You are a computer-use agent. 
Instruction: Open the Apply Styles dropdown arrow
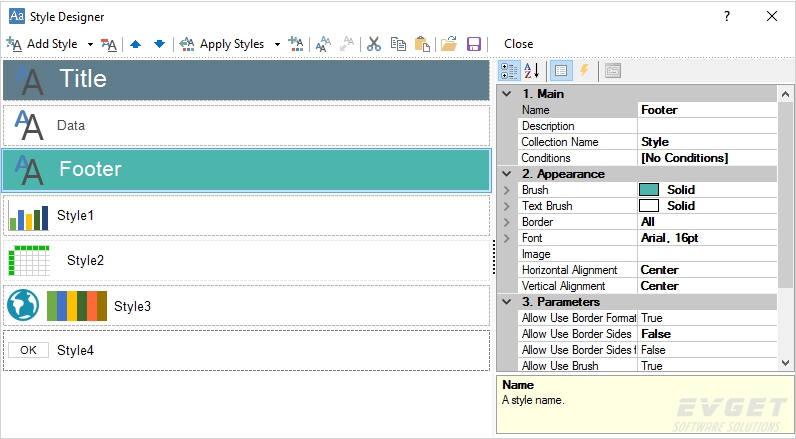pyautogui.click(x=277, y=44)
